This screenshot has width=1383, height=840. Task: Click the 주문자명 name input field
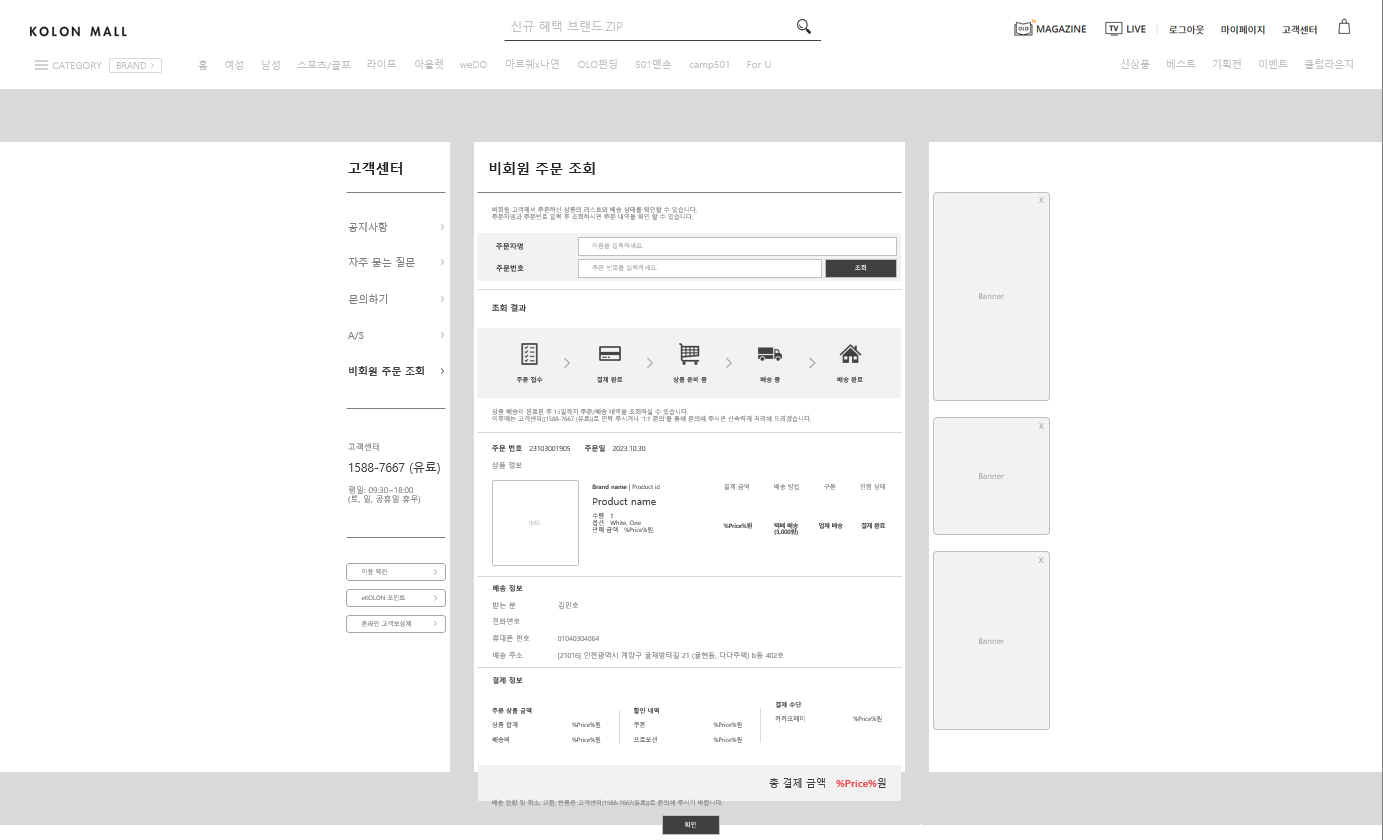pos(737,246)
